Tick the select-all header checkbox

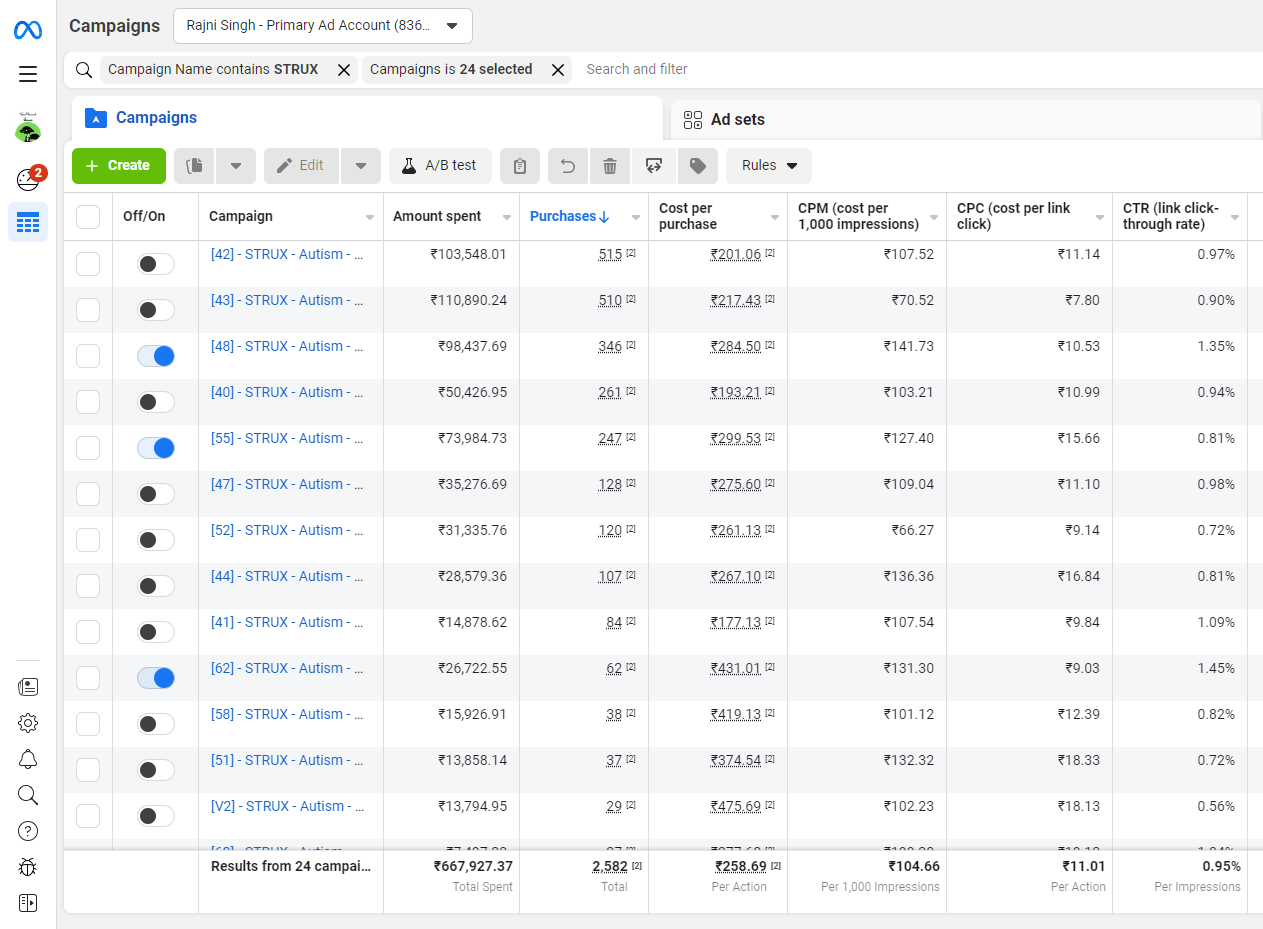pyautogui.click(x=88, y=217)
